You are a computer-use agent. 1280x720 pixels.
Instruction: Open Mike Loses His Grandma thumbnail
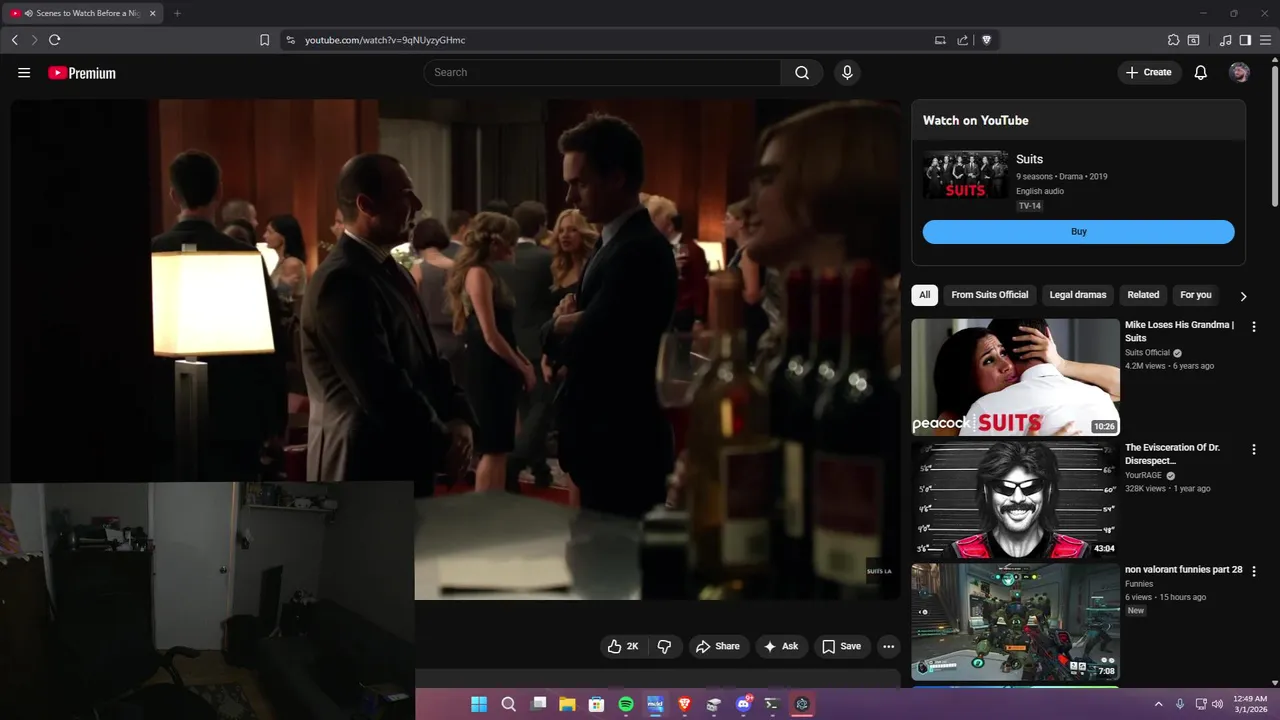click(1015, 377)
